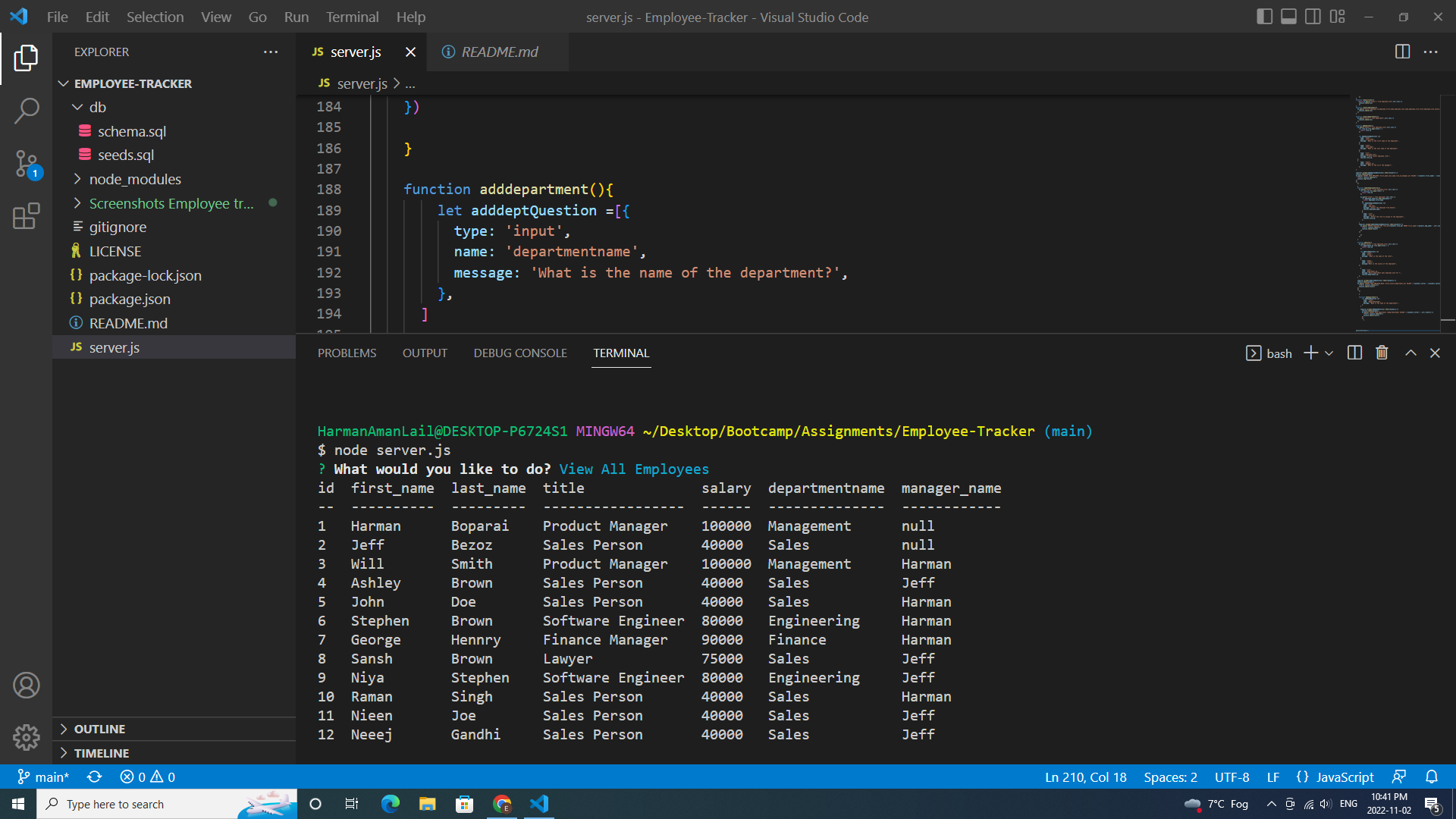Open the terminal profile dropdown chevron
Screen dimensions: 1456x819
pyautogui.click(x=1331, y=353)
